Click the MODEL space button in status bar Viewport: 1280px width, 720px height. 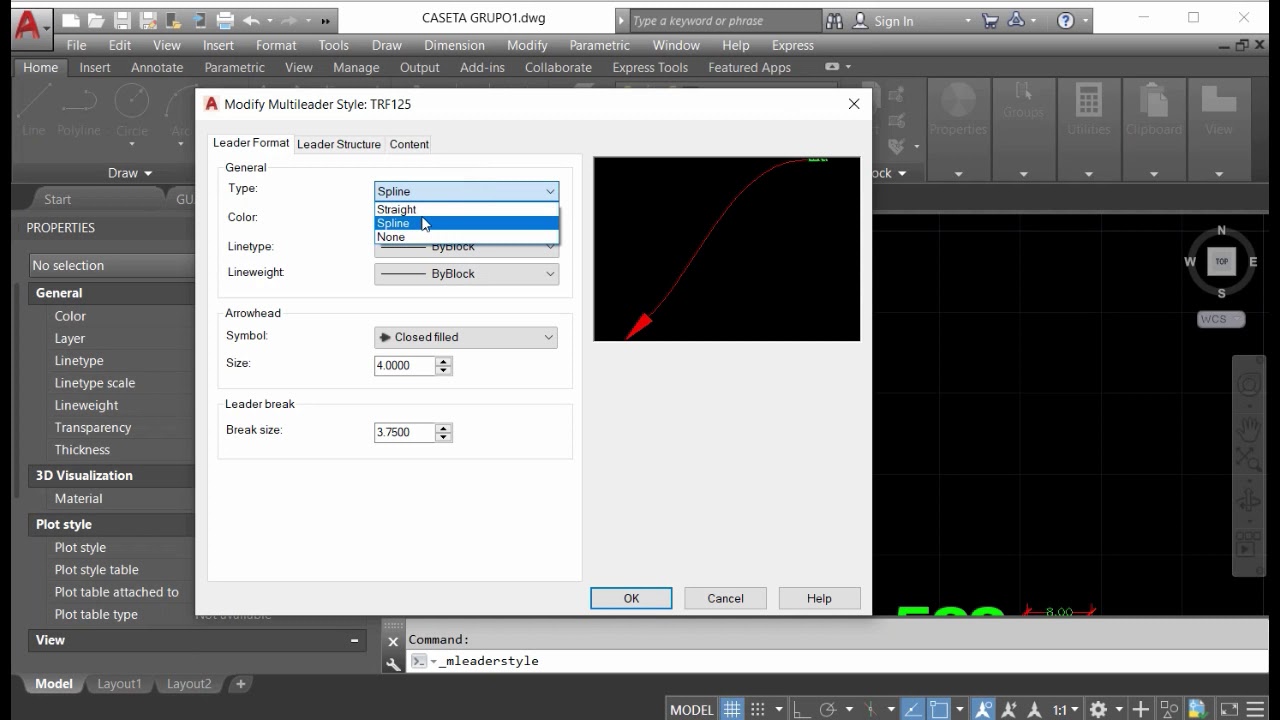pyautogui.click(x=692, y=709)
